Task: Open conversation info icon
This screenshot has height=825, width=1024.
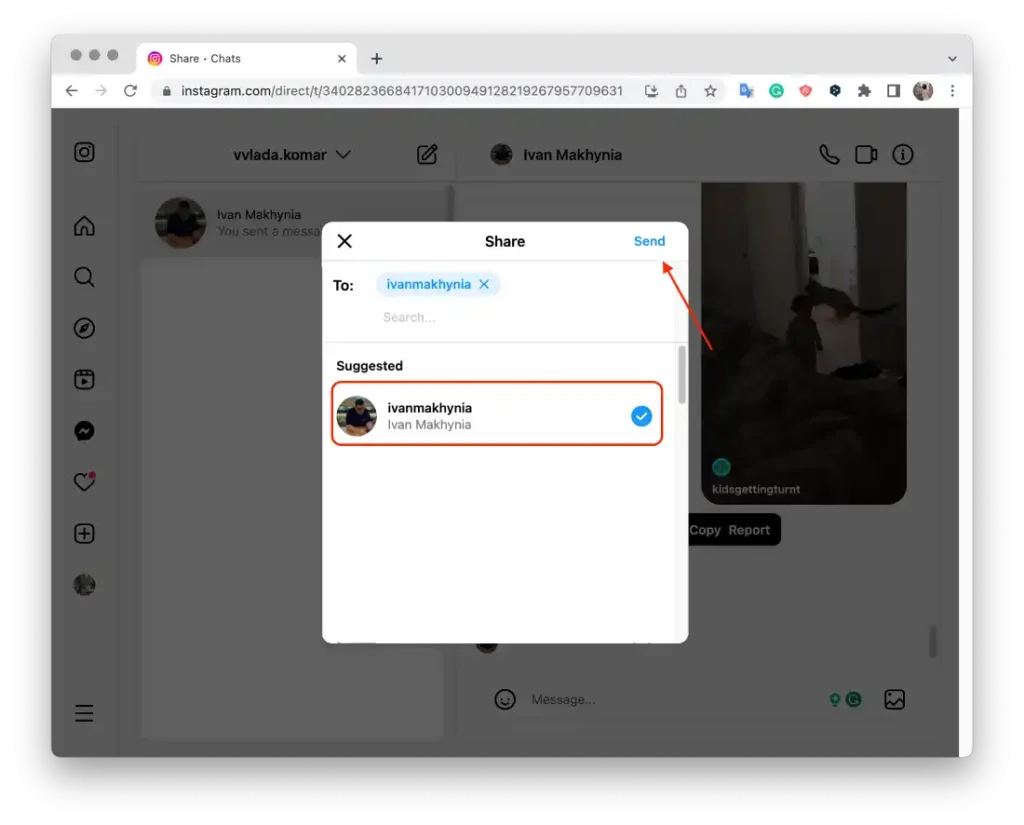Action: [x=903, y=155]
